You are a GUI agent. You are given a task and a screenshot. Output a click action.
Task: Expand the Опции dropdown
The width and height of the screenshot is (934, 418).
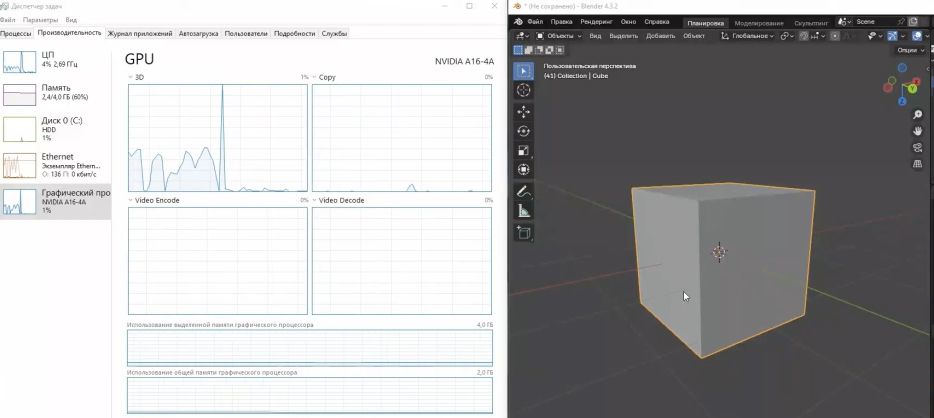(x=908, y=49)
